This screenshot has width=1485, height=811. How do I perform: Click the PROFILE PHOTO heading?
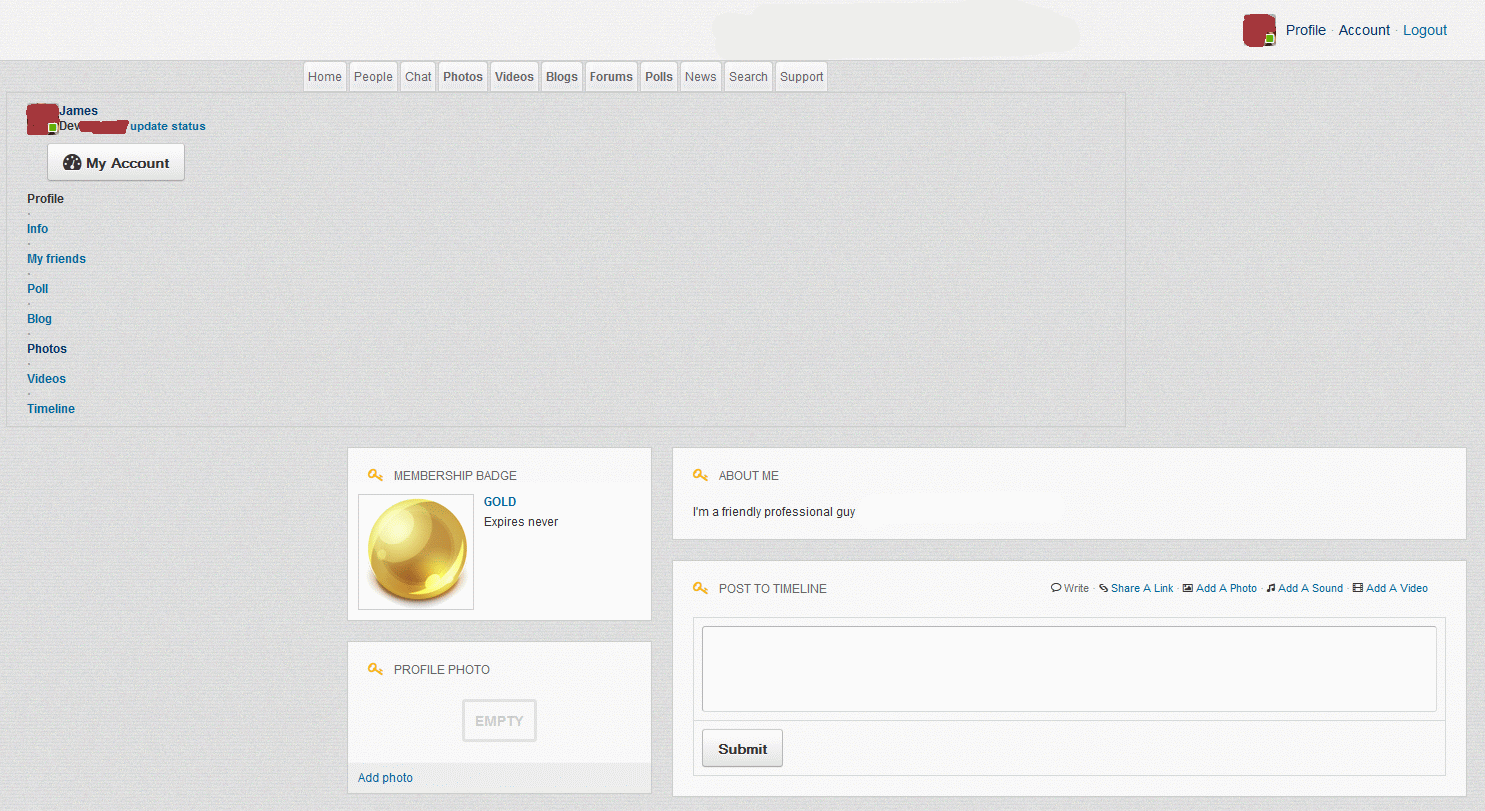442,670
